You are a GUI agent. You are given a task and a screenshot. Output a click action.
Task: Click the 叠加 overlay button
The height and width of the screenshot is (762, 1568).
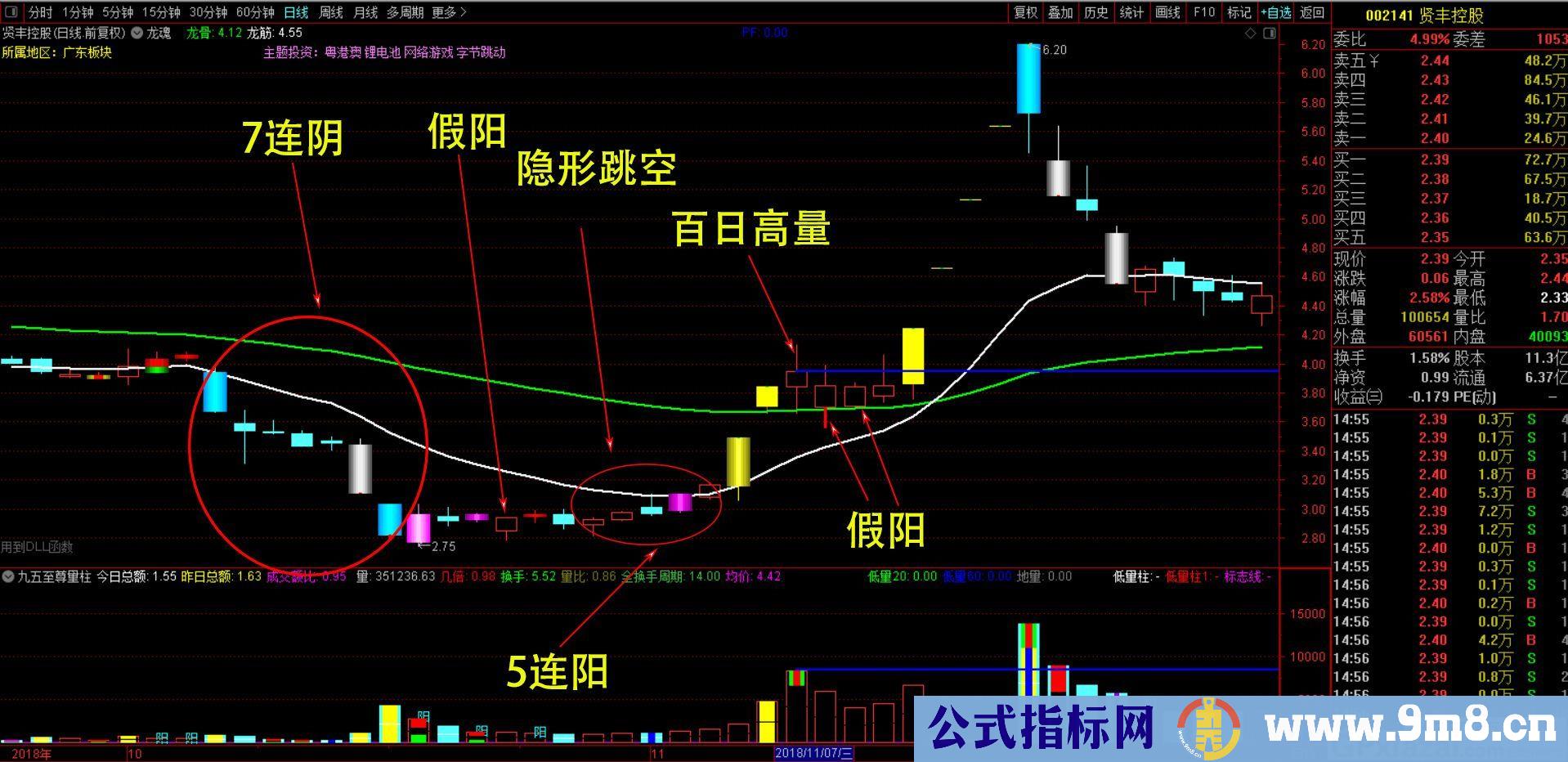[x=1060, y=12]
